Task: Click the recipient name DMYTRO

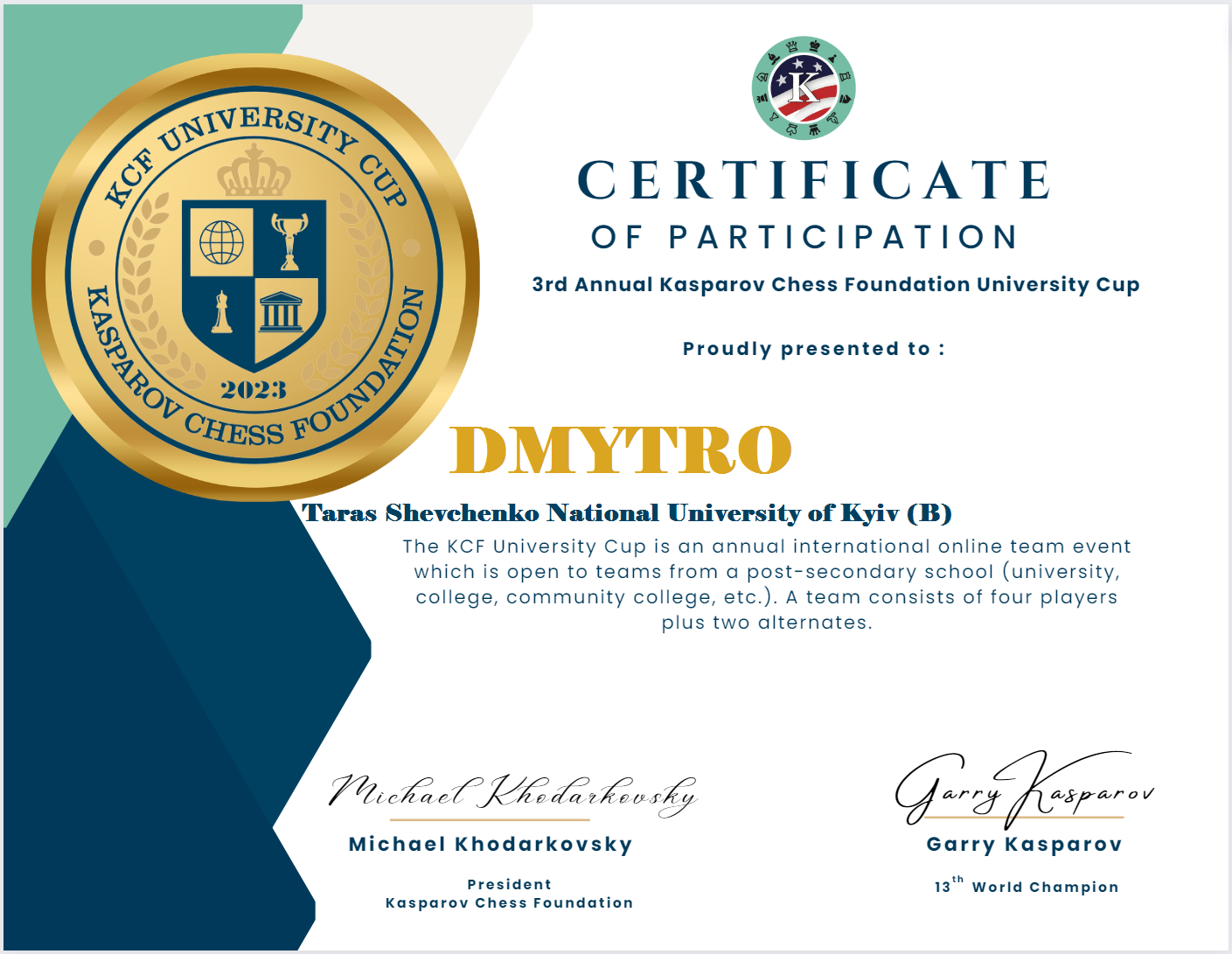Action: point(621,450)
